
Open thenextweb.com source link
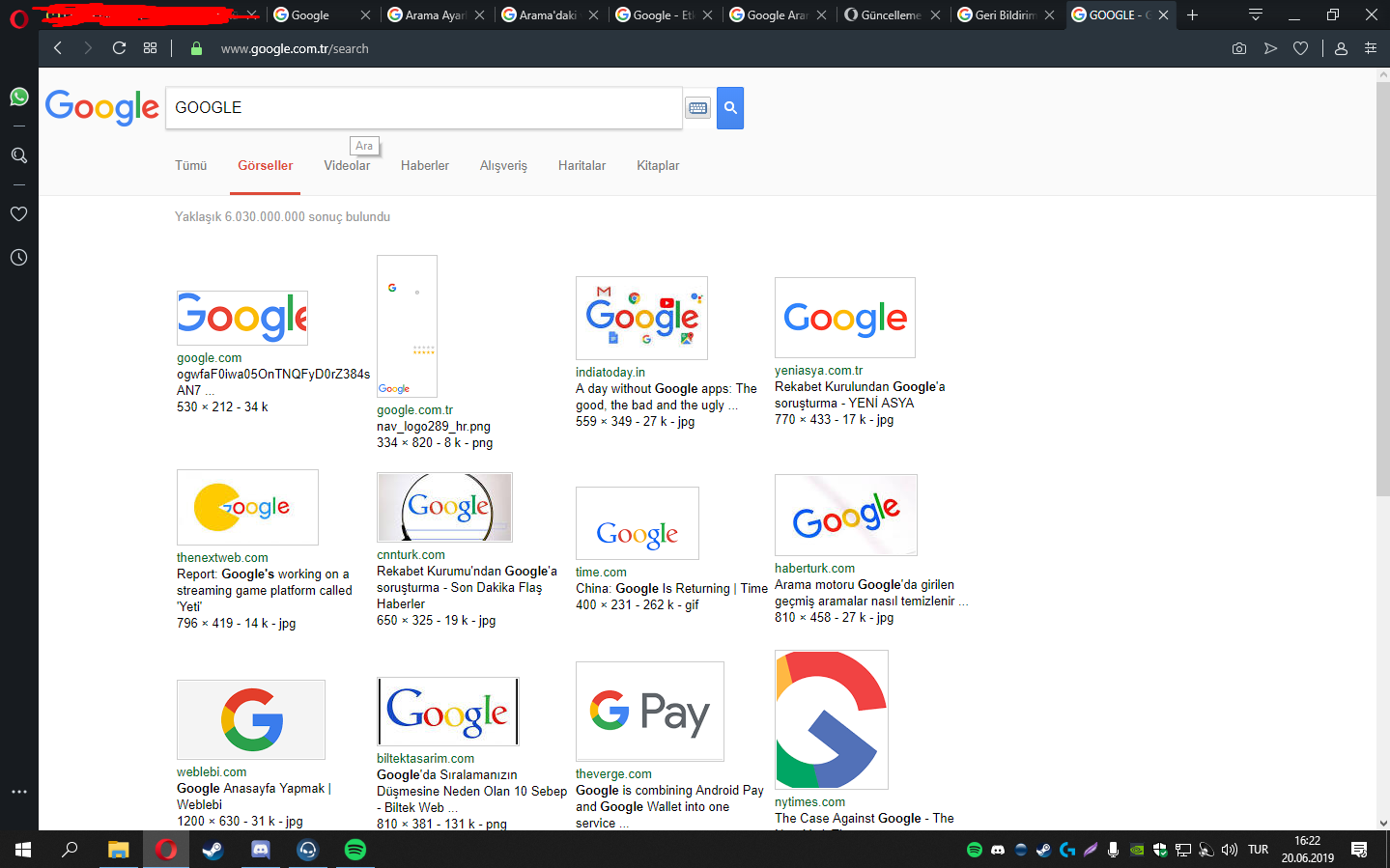pyautogui.click(x=222, y=558)
